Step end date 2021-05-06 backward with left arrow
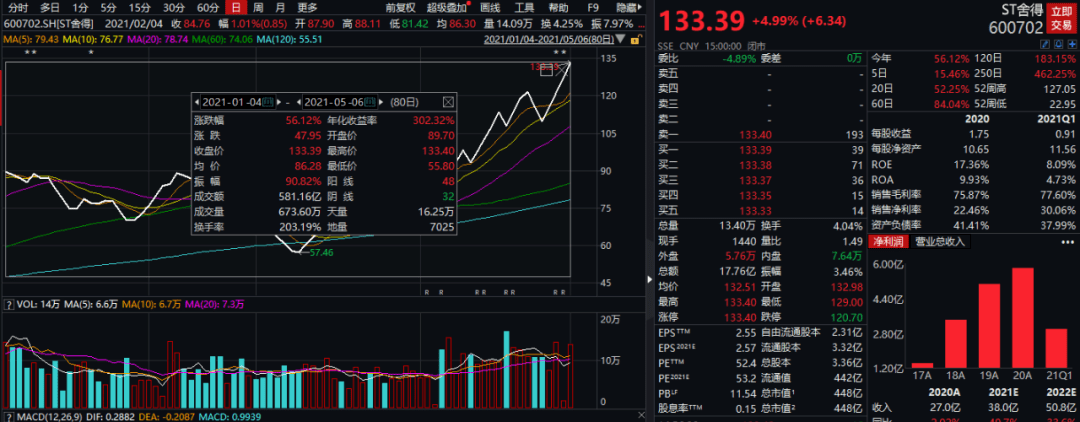Viewport: 1080px width, 422px height. click(299, 102)
